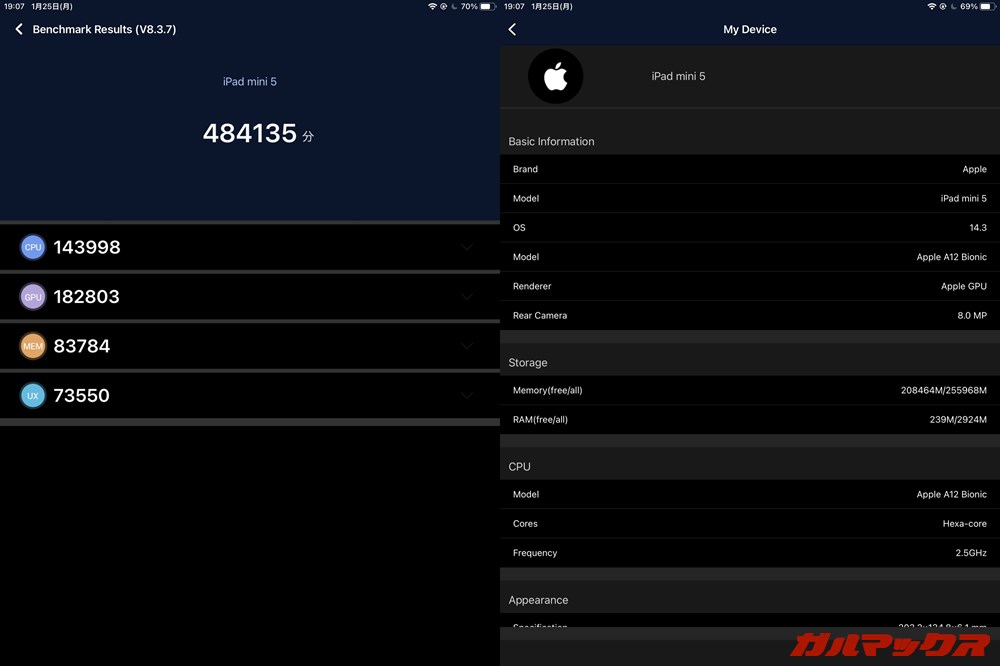Select the My Device page title
This screenshot has width=1000, height=666.
pos(750,29)
